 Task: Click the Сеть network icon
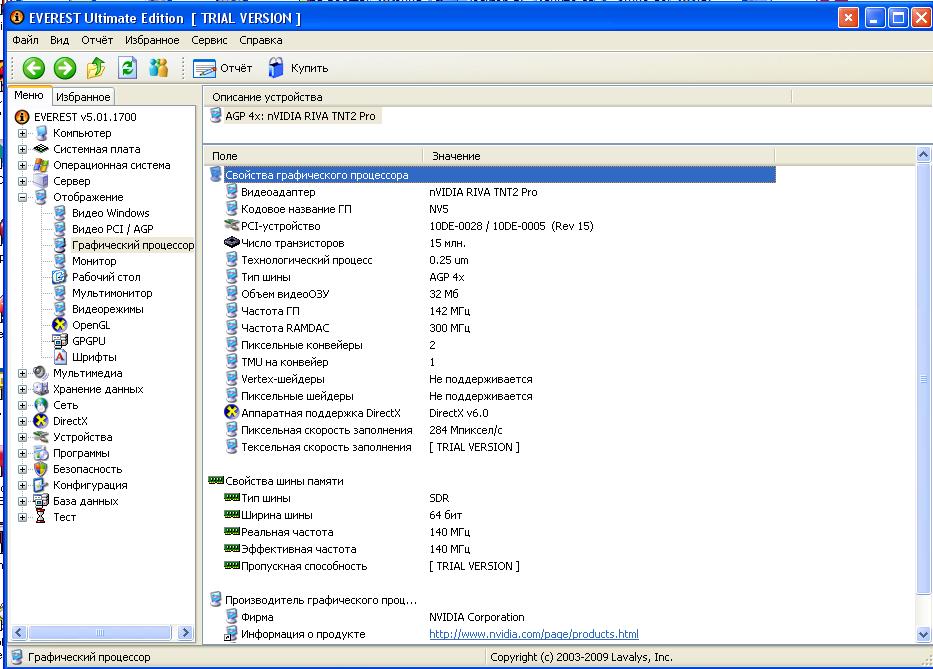coord(40,405)
